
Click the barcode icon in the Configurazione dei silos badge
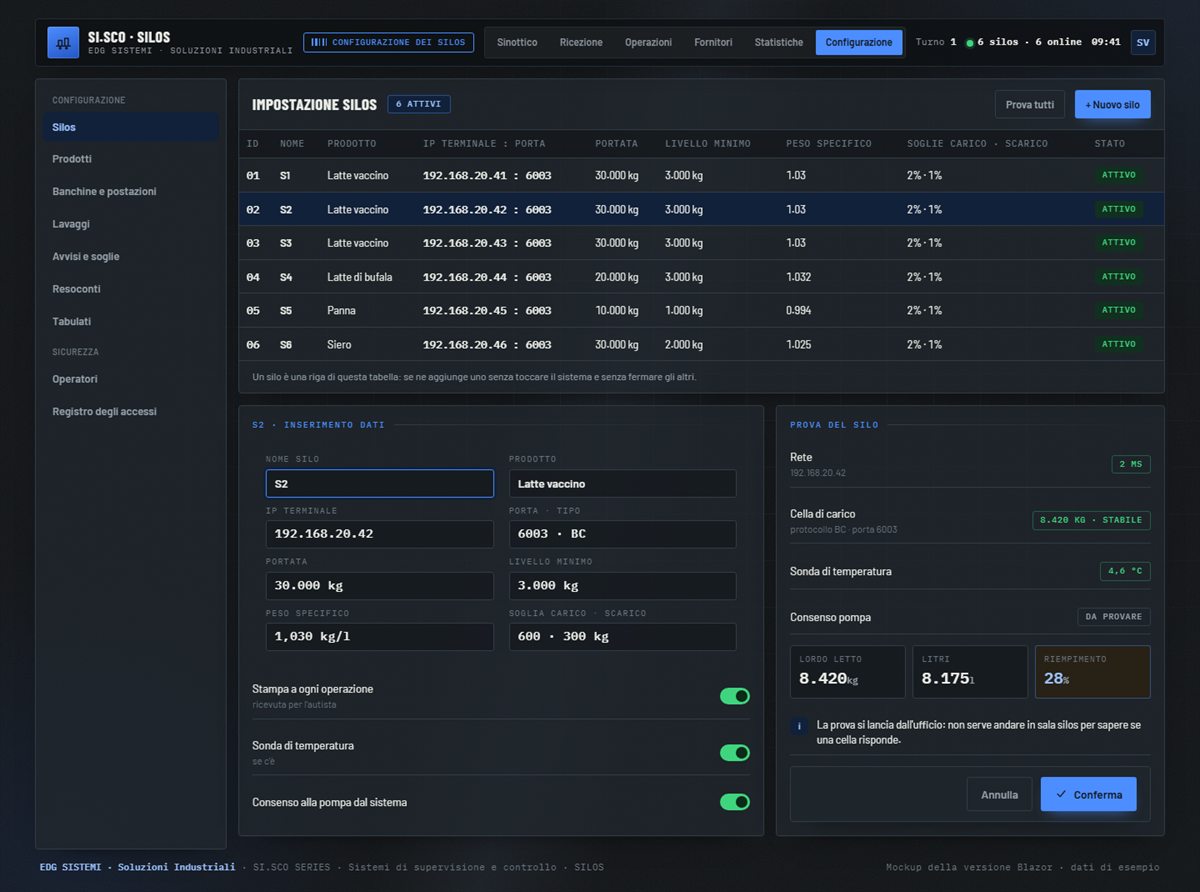coord(319,42)
